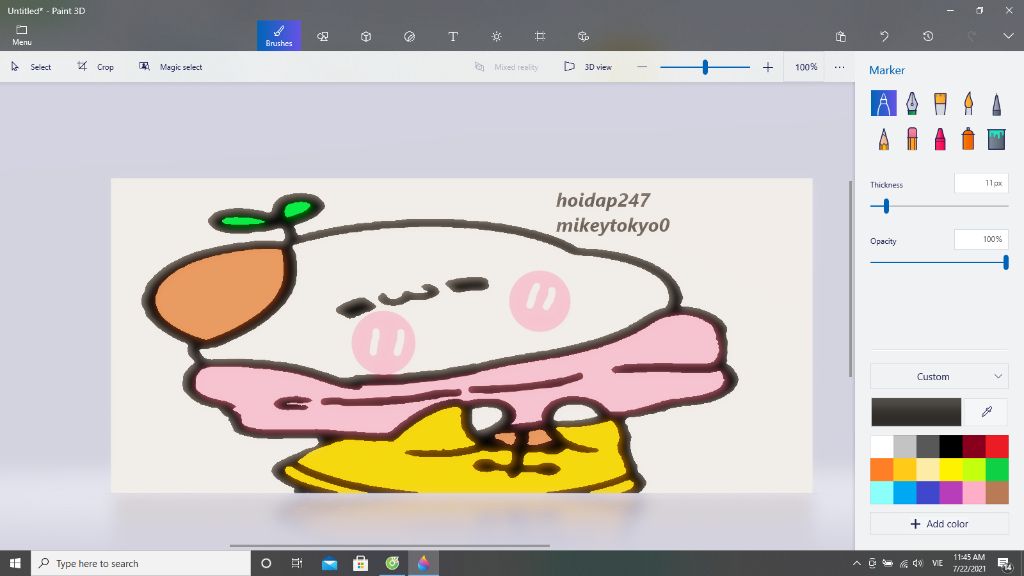This screenshot has height=576, width=1024.
Task: Click the vertical canvas scrollbar
Action: 850,279
